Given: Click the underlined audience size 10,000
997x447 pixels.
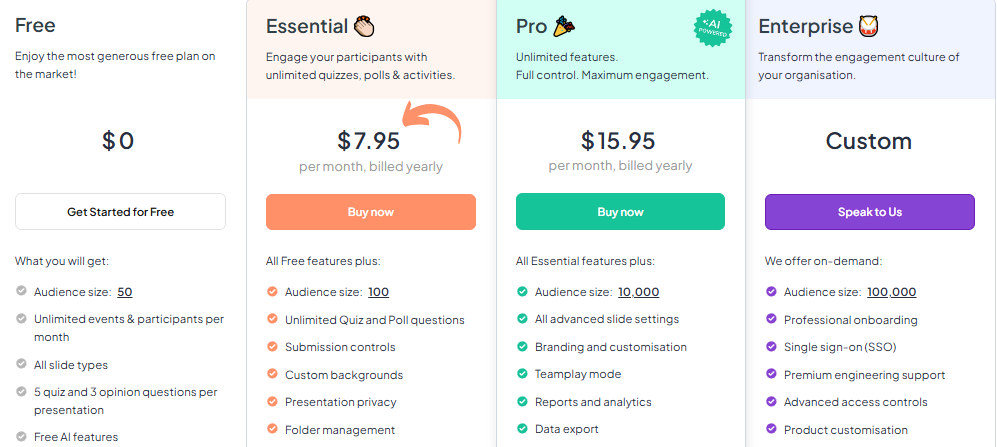Looking at the screenshot, I should click(x=638, y=292).
